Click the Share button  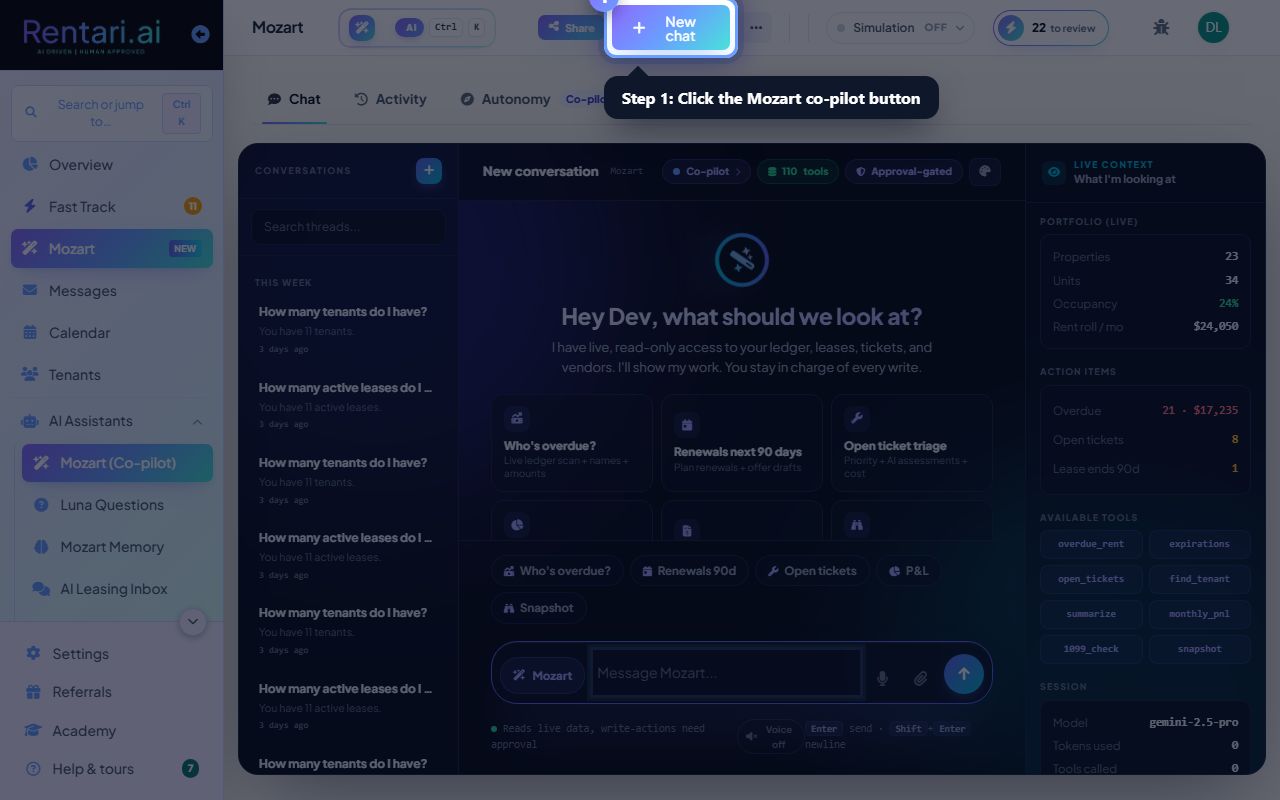[571, 28]
